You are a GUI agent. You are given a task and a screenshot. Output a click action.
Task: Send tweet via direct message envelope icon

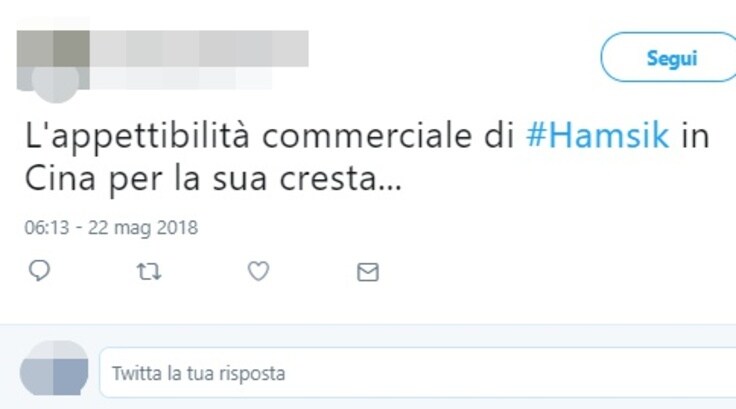coord(368,272)
